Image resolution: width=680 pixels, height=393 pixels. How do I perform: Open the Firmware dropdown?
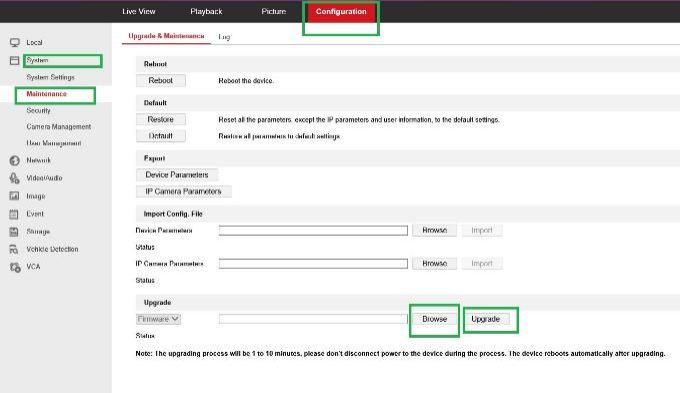(x=158, y=319)
